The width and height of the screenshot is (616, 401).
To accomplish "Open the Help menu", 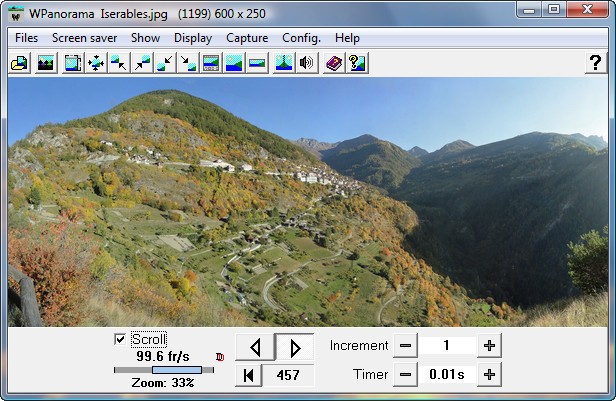I will (x=347, y=38).
